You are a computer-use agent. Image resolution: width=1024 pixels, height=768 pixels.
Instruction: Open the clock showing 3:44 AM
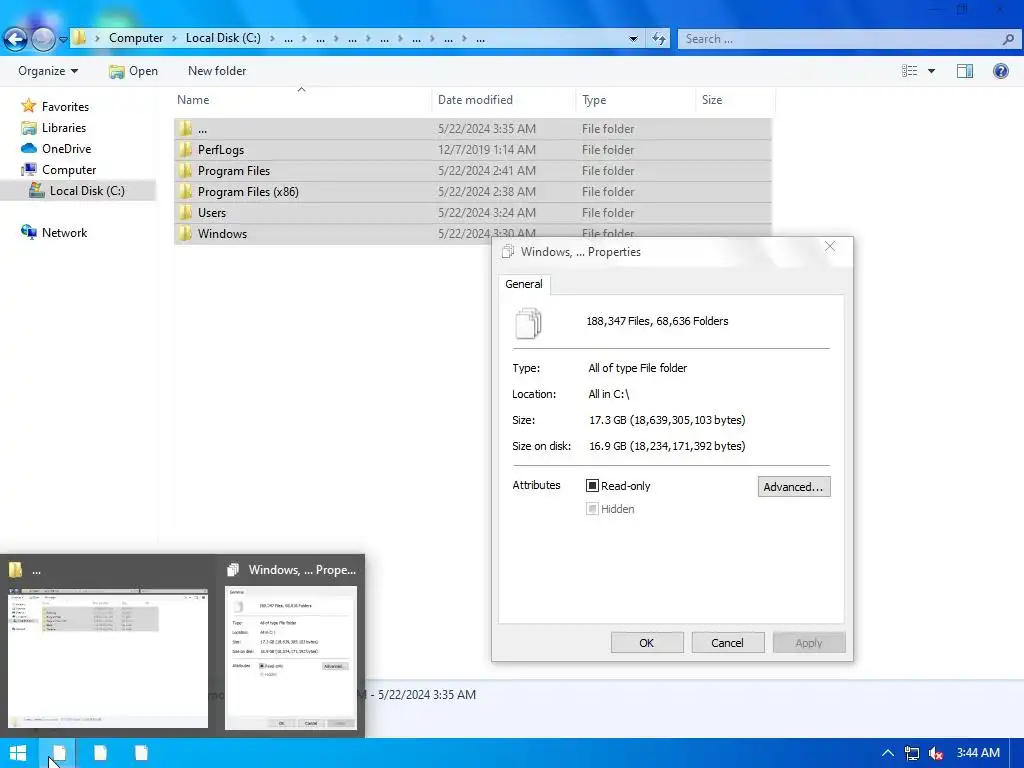[x=978, y=753]
